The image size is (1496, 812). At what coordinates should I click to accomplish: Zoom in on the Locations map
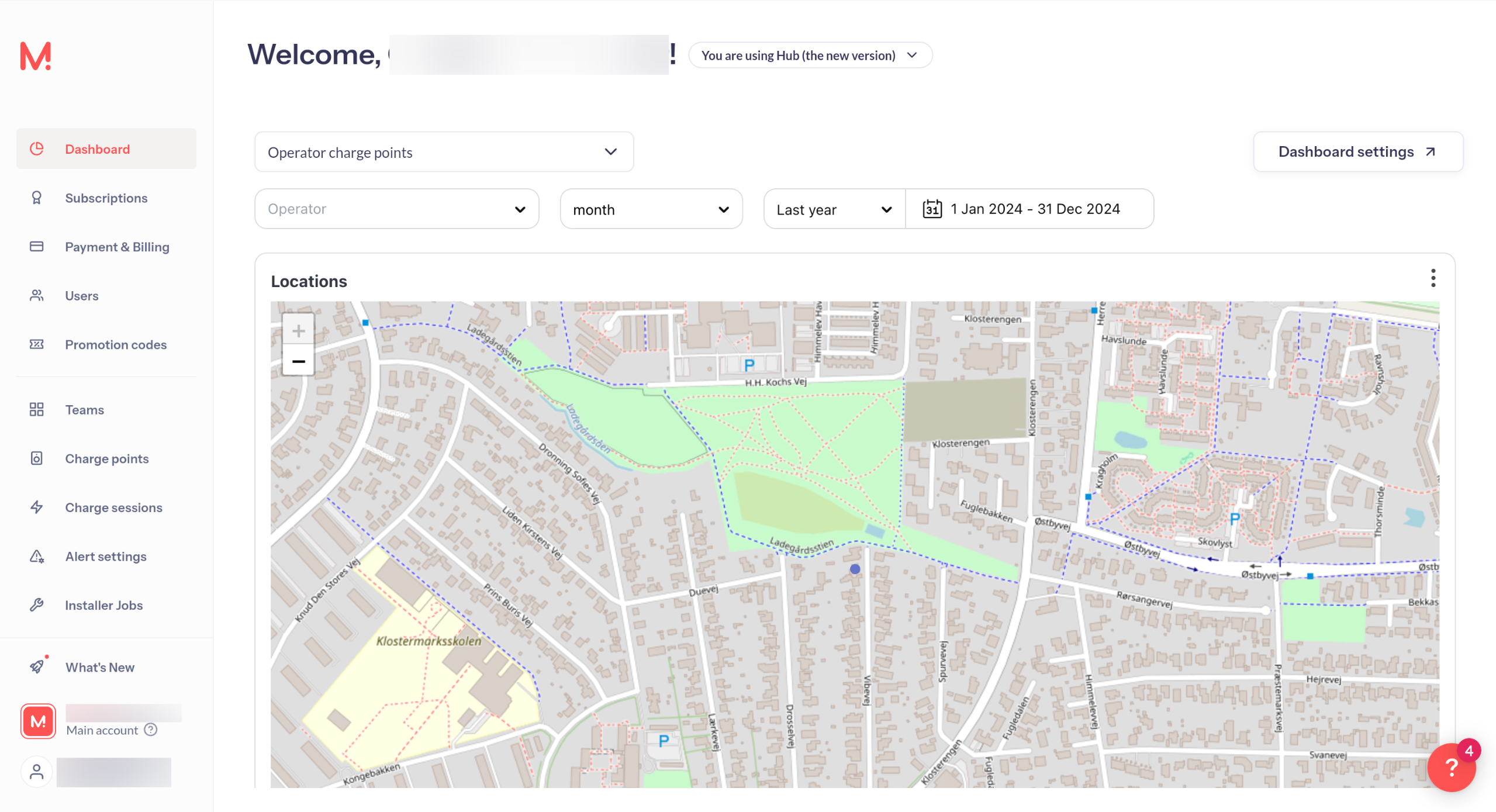point(298,331)
